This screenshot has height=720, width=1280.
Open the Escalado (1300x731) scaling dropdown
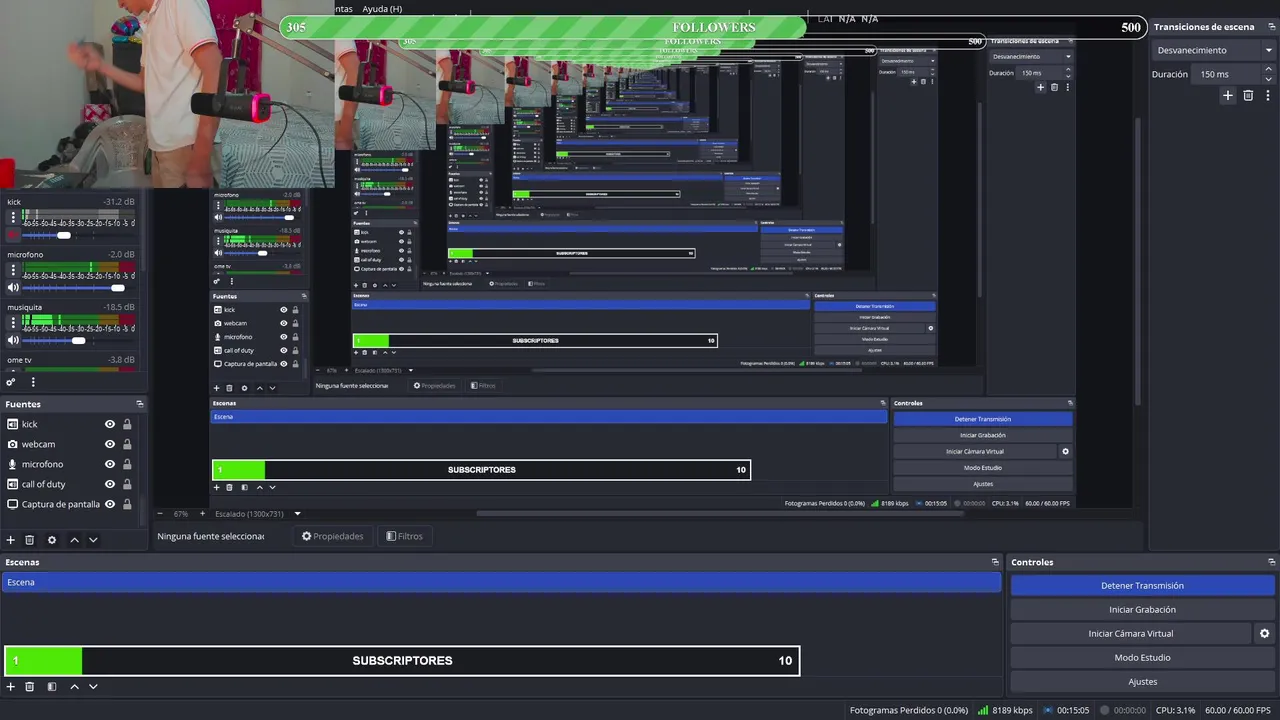(x=257, y=514)
